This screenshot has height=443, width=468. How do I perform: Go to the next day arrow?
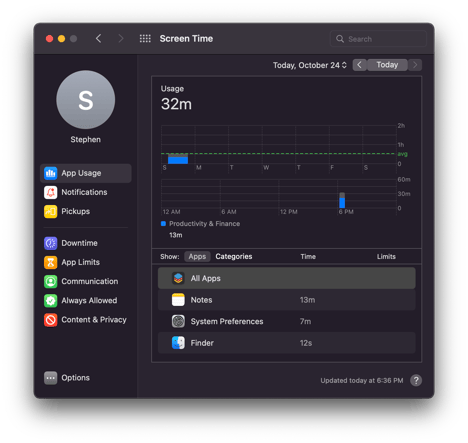(415, 65)
